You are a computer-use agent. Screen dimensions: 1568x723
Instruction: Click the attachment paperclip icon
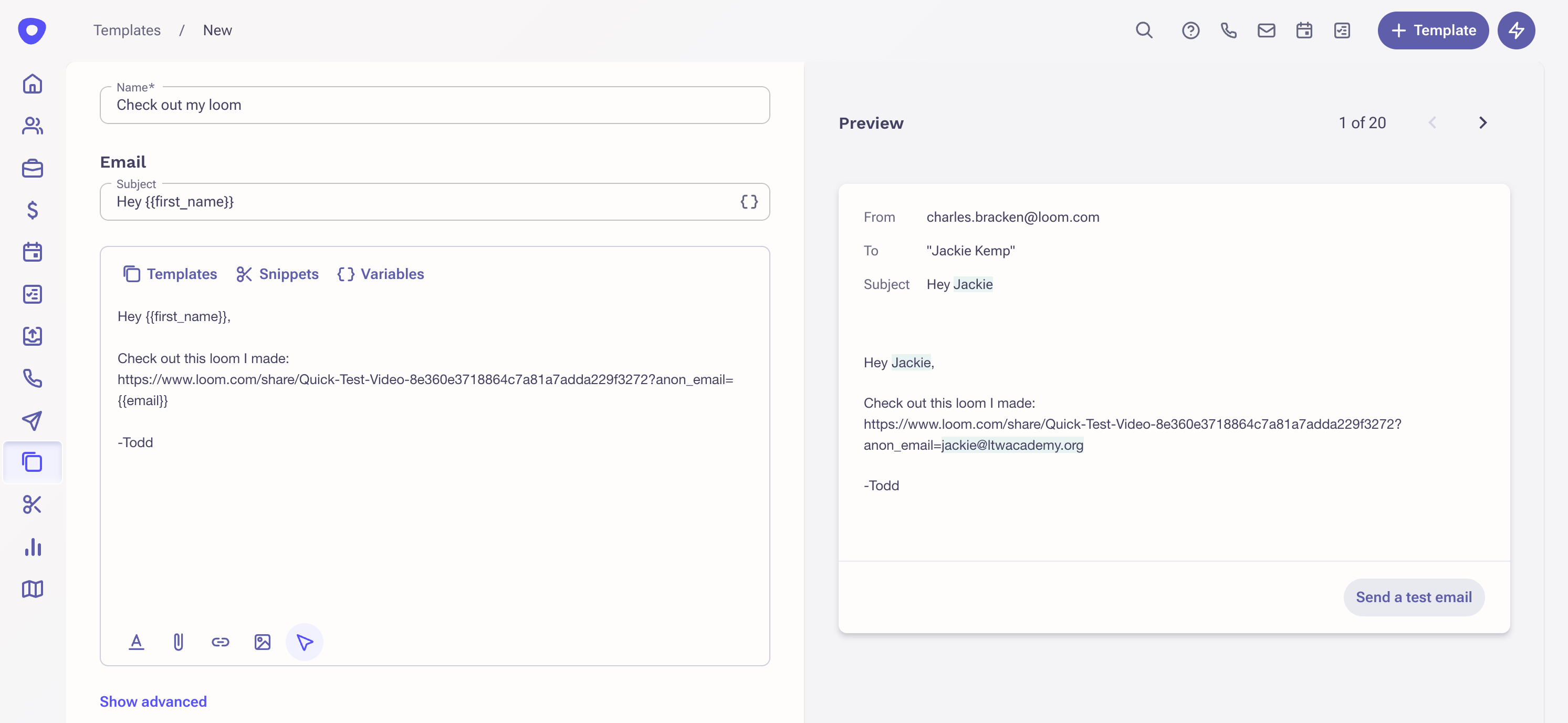[179, 642]
